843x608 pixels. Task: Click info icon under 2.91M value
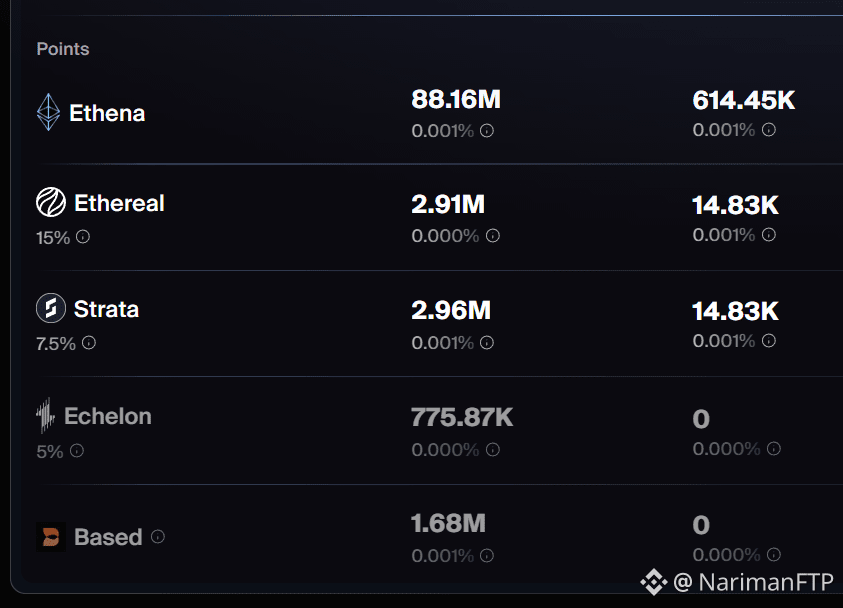[492, 235]
